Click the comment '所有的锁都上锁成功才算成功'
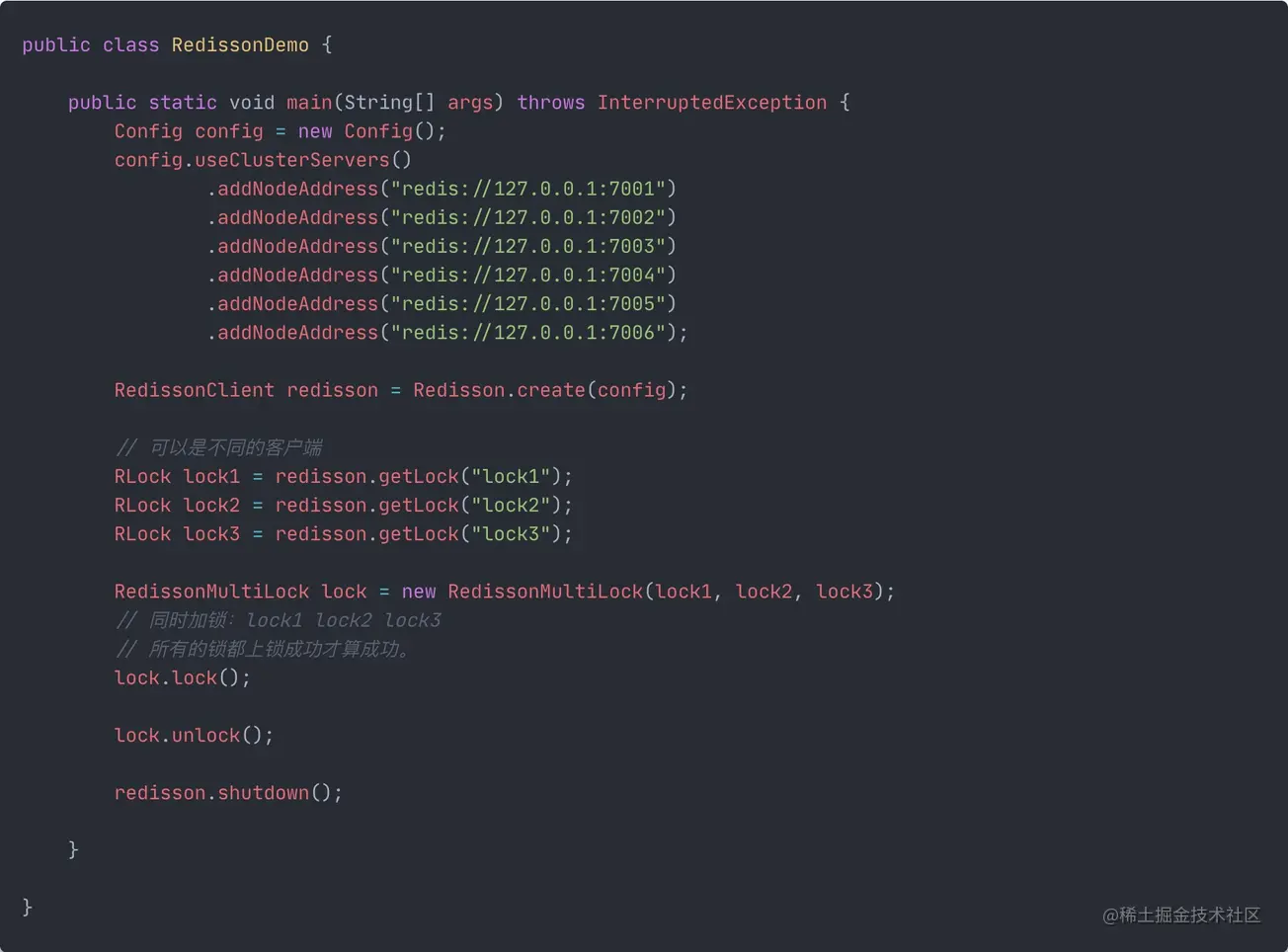 click(x=263, y=649)
